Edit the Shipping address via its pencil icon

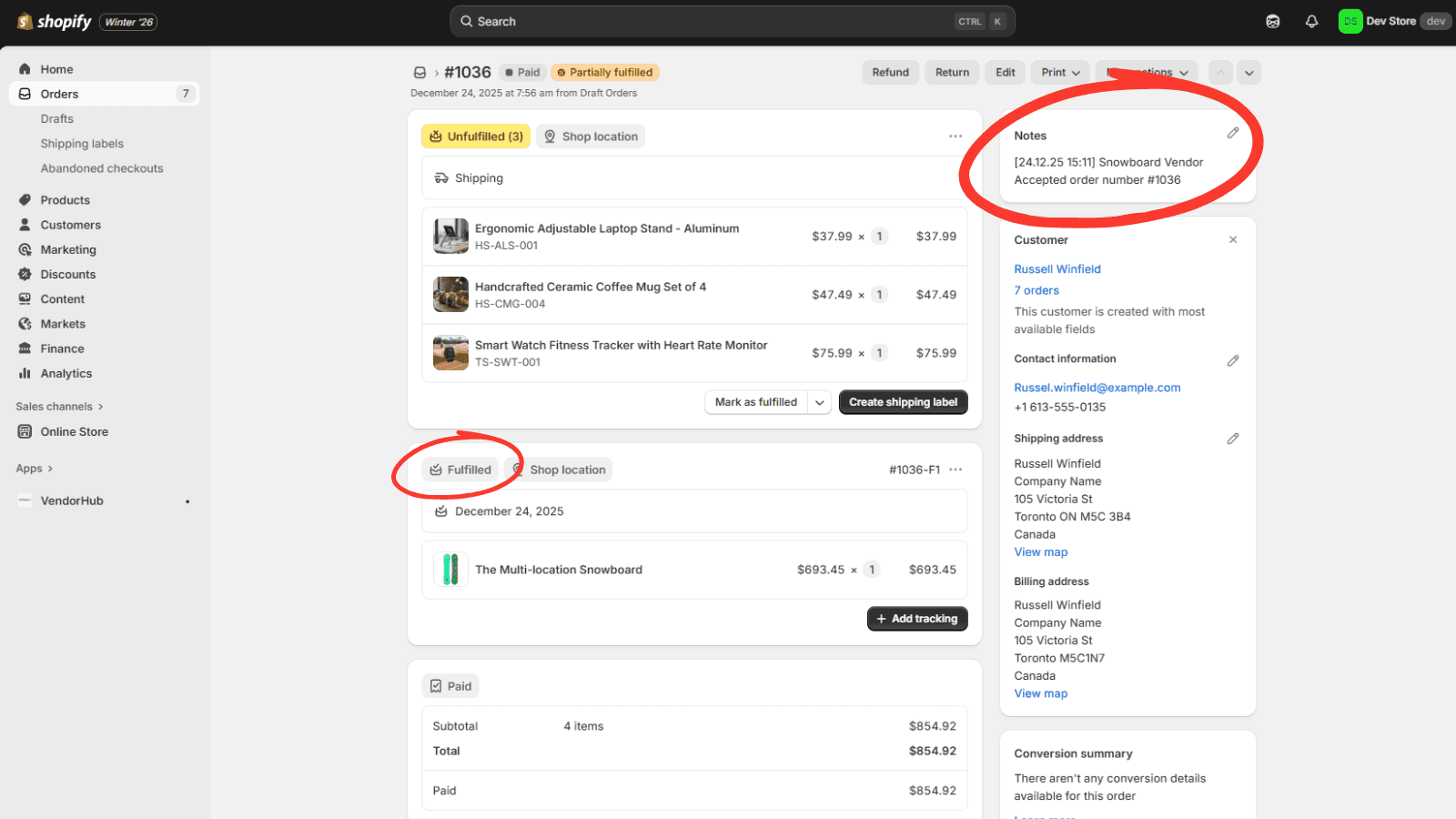(x=1234, y=439)
